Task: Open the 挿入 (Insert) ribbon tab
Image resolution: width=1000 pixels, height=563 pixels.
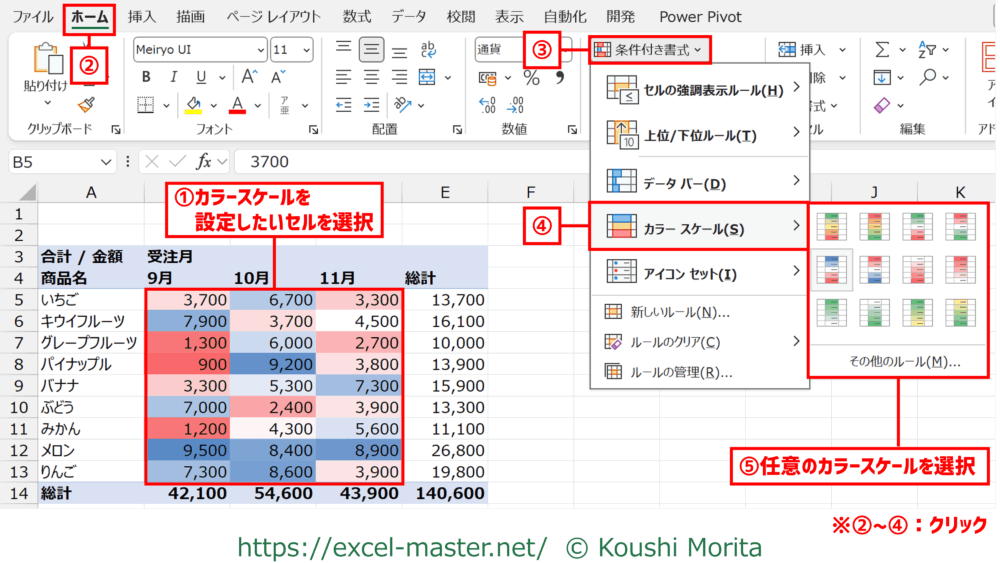Action: click(142, 17)
